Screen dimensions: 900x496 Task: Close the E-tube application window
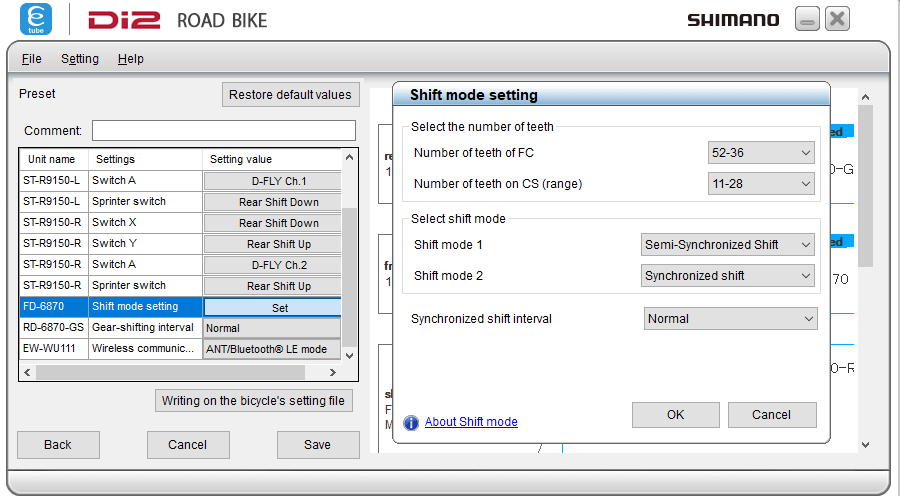click(x=837, y=19)
